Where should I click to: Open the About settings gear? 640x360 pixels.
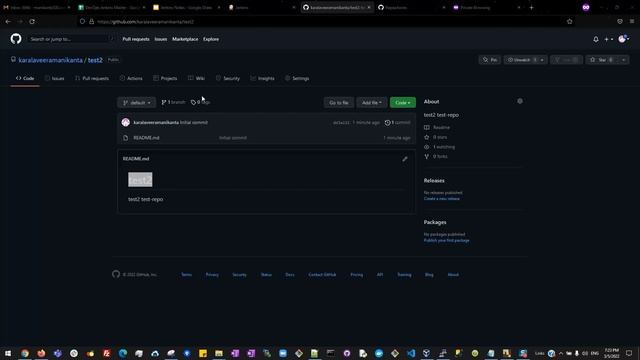[x=520, y=101]
